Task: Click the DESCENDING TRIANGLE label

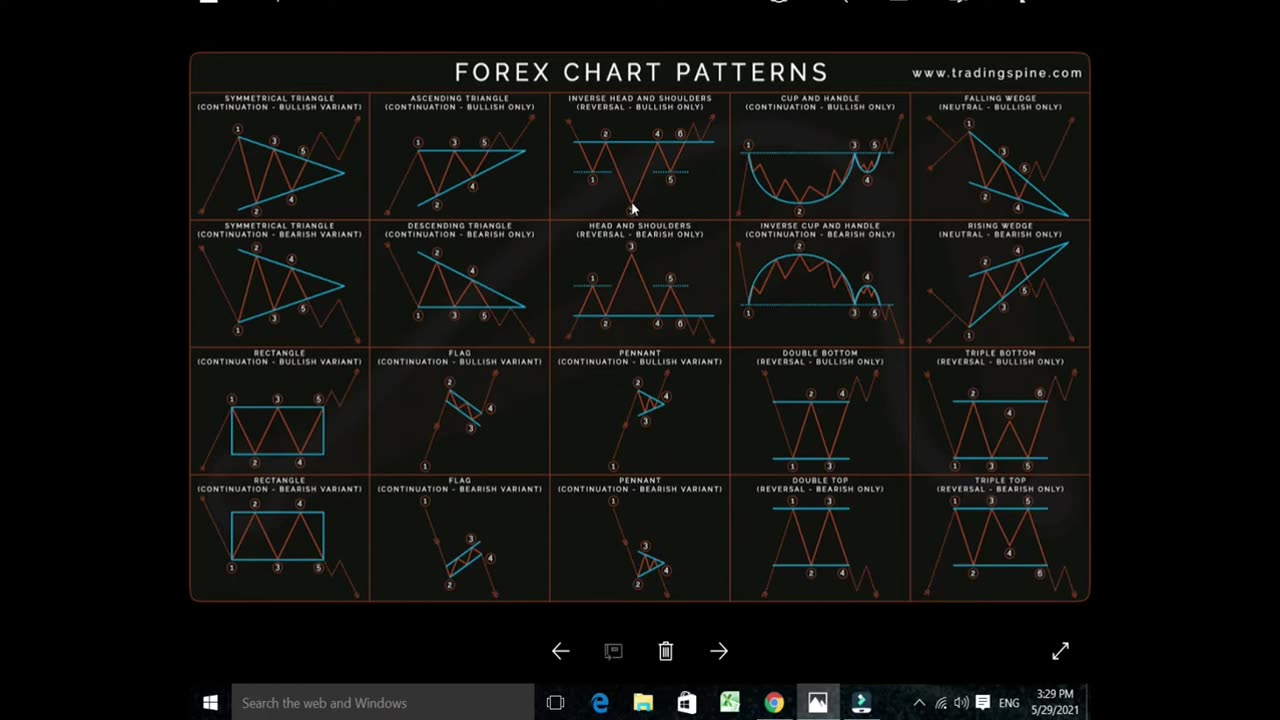Action: [x=459, y=226]
